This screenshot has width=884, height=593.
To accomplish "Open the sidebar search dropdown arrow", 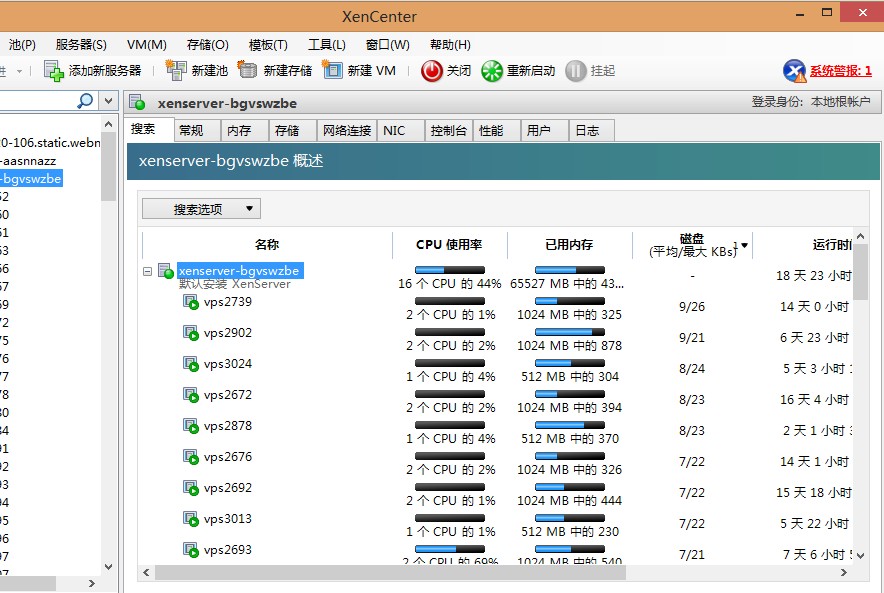I will click(x=108, y=101).
